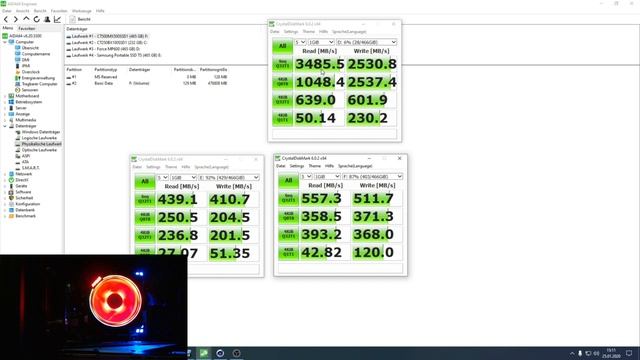Select Logische Laufwerke in the tree
This screenshot has width=640, height=360.
coord(39,138)
